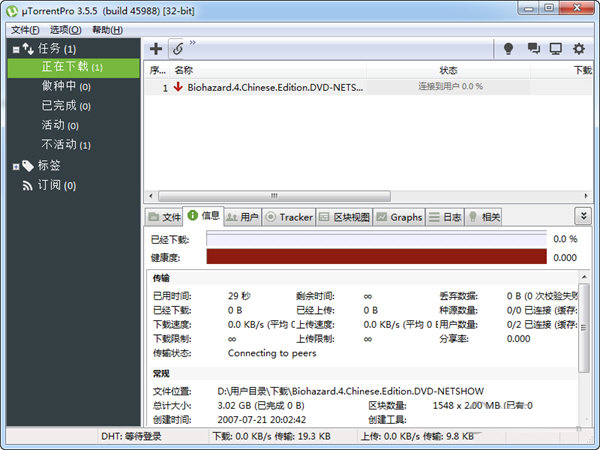Click the horizontal scrollbar left arrow
The height and width of the screenshot is (450, 600).
tap(151, 196)
